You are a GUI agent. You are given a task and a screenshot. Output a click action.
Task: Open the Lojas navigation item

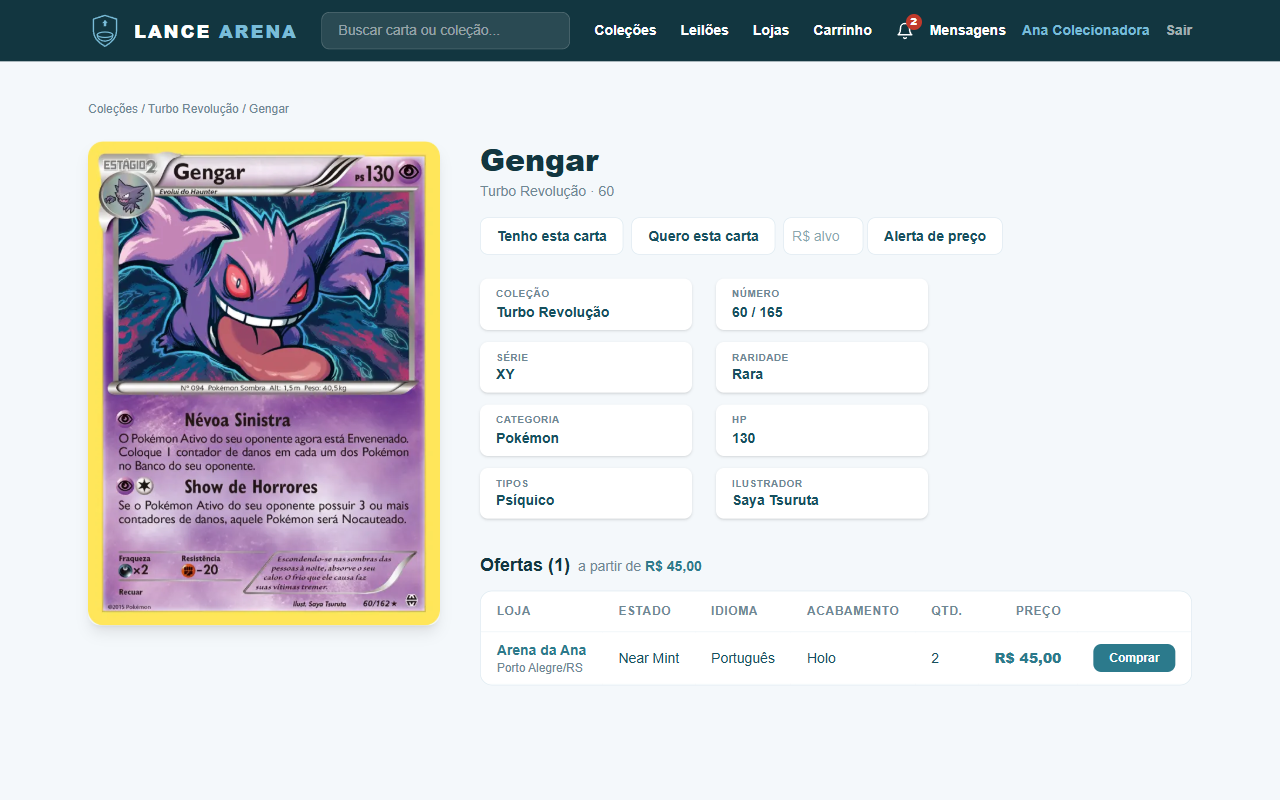point(771,31)
